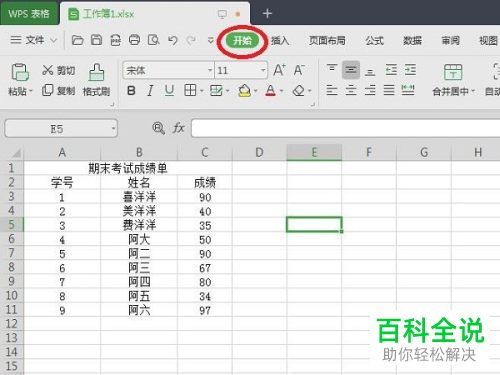Center text horizontally
This screenshot has height=375, width=500.
[x=351, y=90]
